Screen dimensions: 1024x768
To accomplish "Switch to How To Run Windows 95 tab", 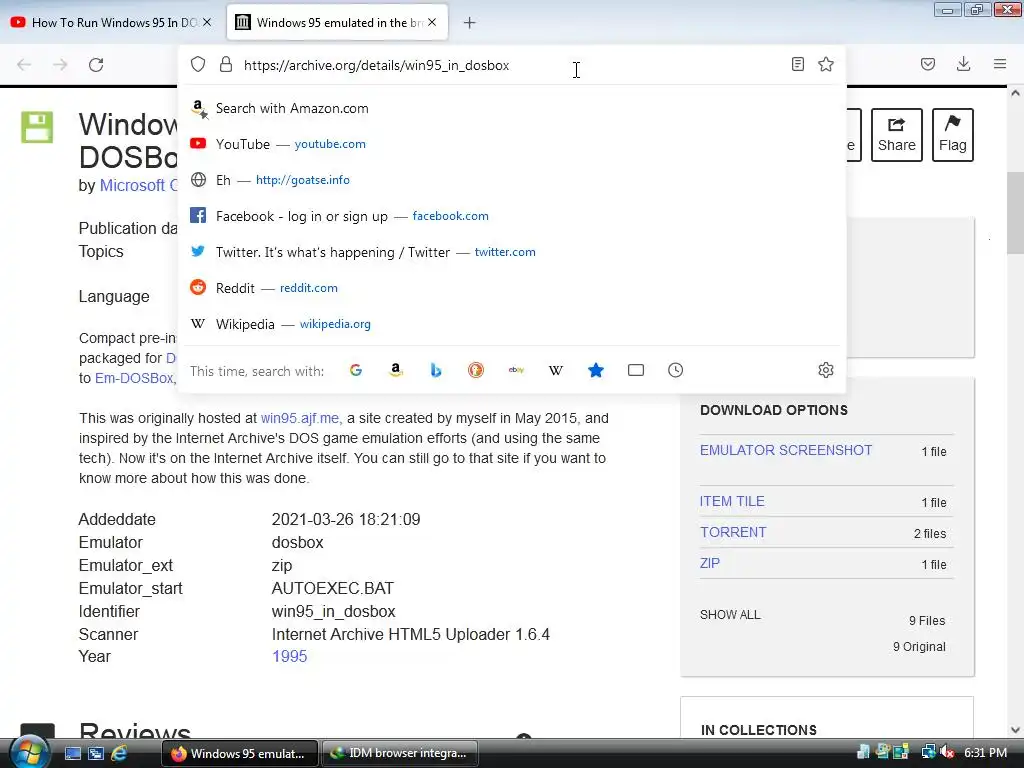I will tap(111, 22).
